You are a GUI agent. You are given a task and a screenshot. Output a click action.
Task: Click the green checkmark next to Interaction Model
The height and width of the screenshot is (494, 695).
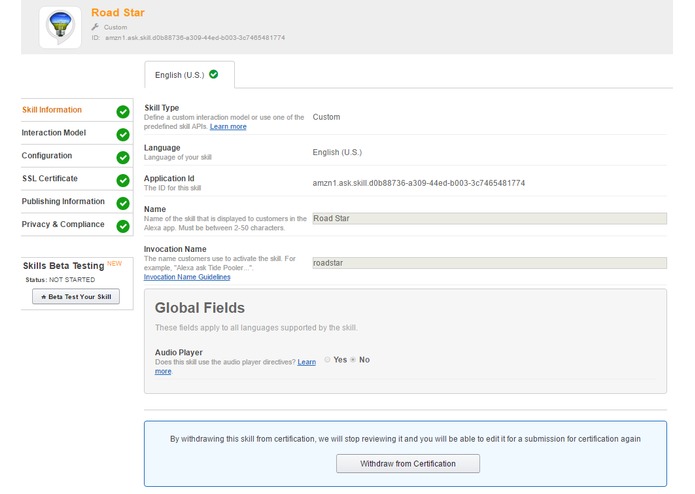[x=123, y=135]
